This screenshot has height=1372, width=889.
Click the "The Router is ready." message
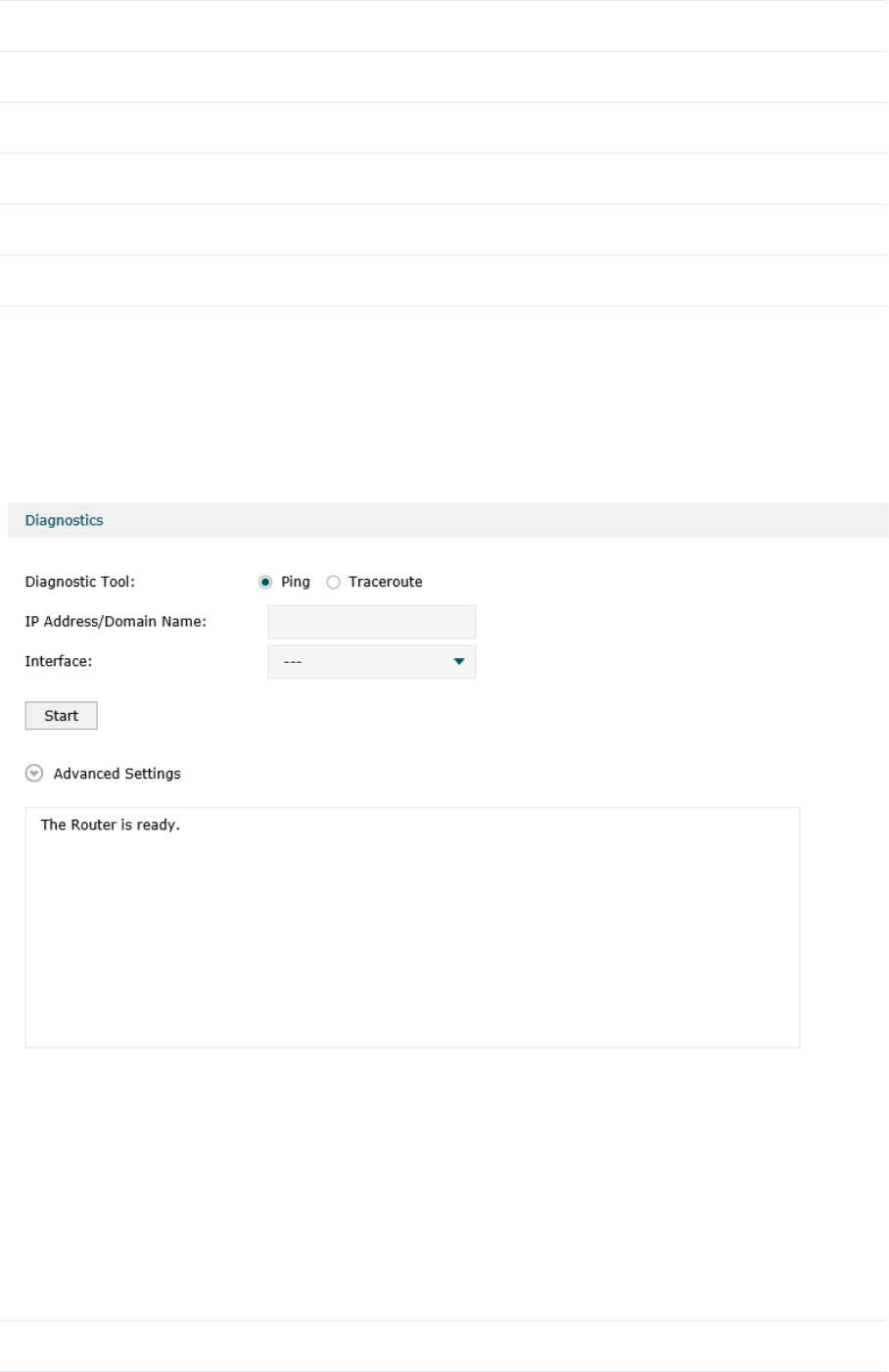tap(111, 825)
